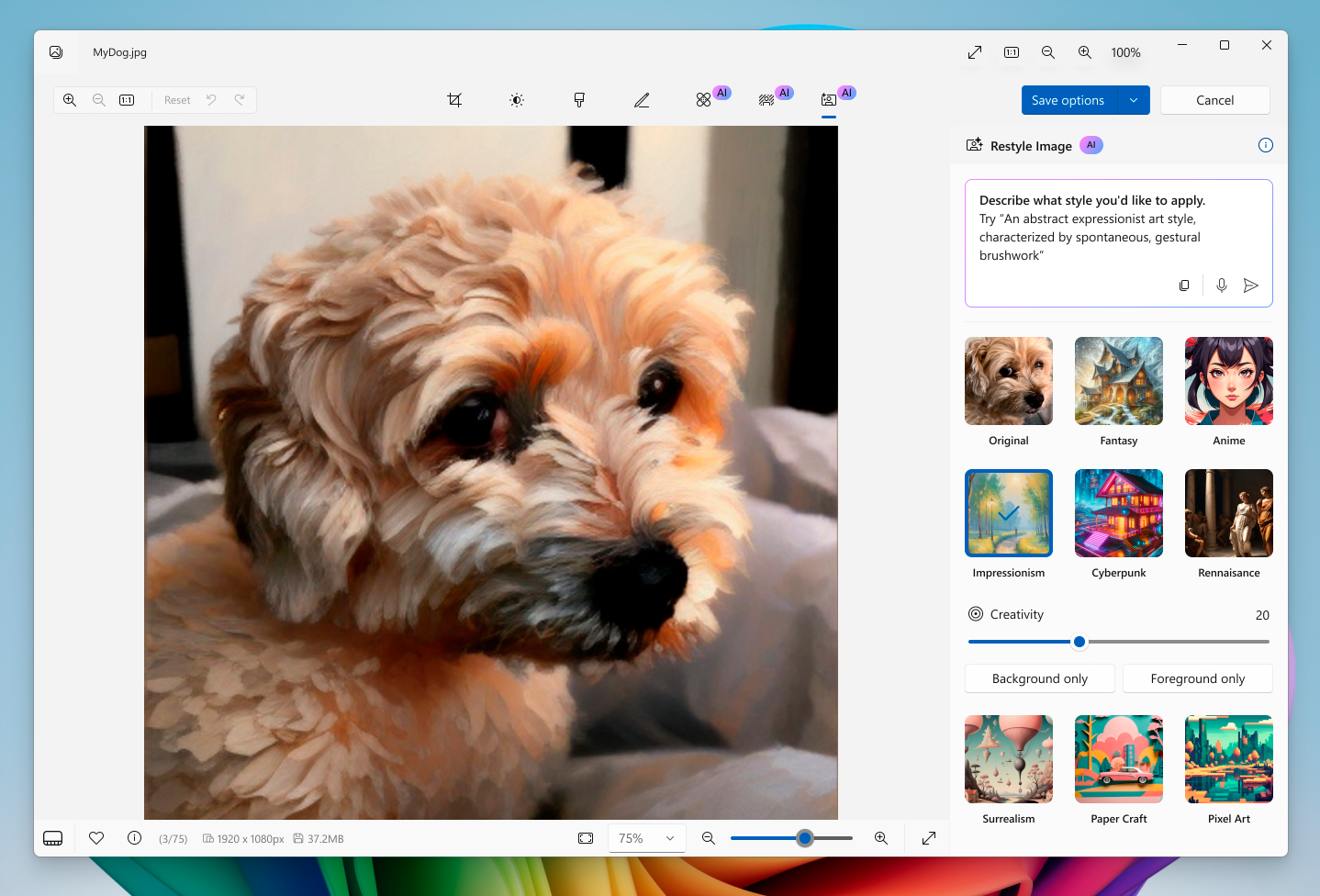
Task: Zoom in with bottom bar magnifier
Action: coord(881,838)
